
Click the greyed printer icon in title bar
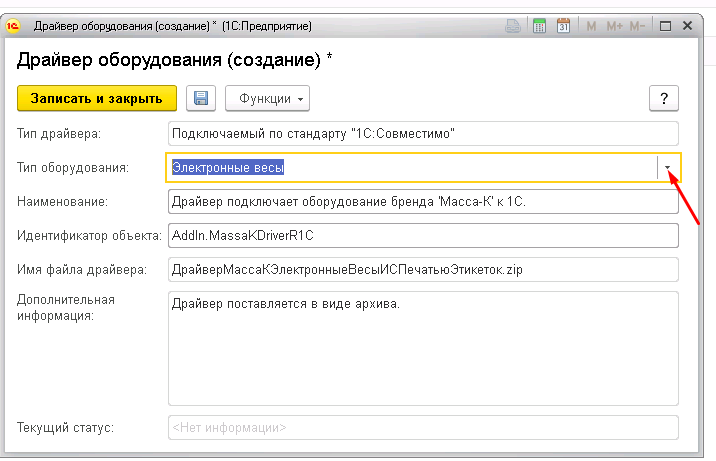pos(513,26)
